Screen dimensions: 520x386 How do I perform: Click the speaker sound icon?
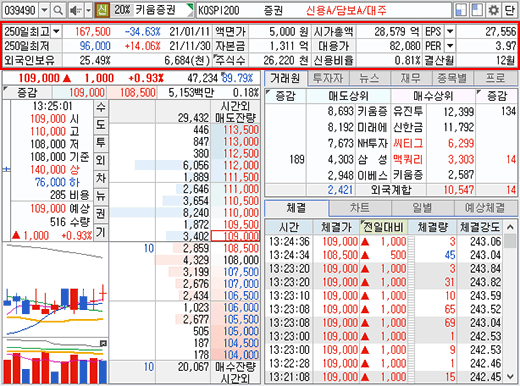click(76, 10)
